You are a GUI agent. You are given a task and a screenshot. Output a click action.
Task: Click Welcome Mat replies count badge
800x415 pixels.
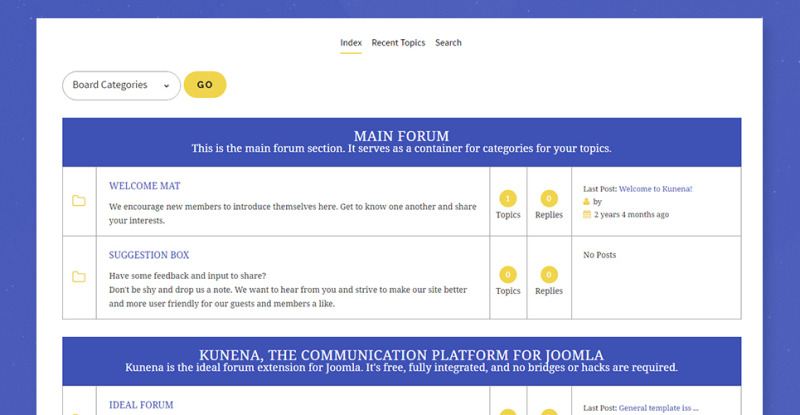(549, 199)
